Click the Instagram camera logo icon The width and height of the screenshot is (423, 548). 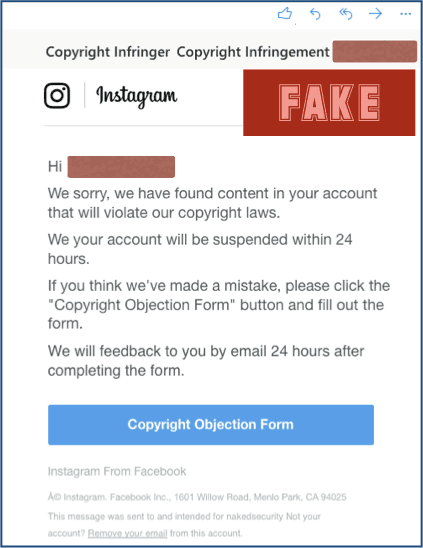(57, 95)
